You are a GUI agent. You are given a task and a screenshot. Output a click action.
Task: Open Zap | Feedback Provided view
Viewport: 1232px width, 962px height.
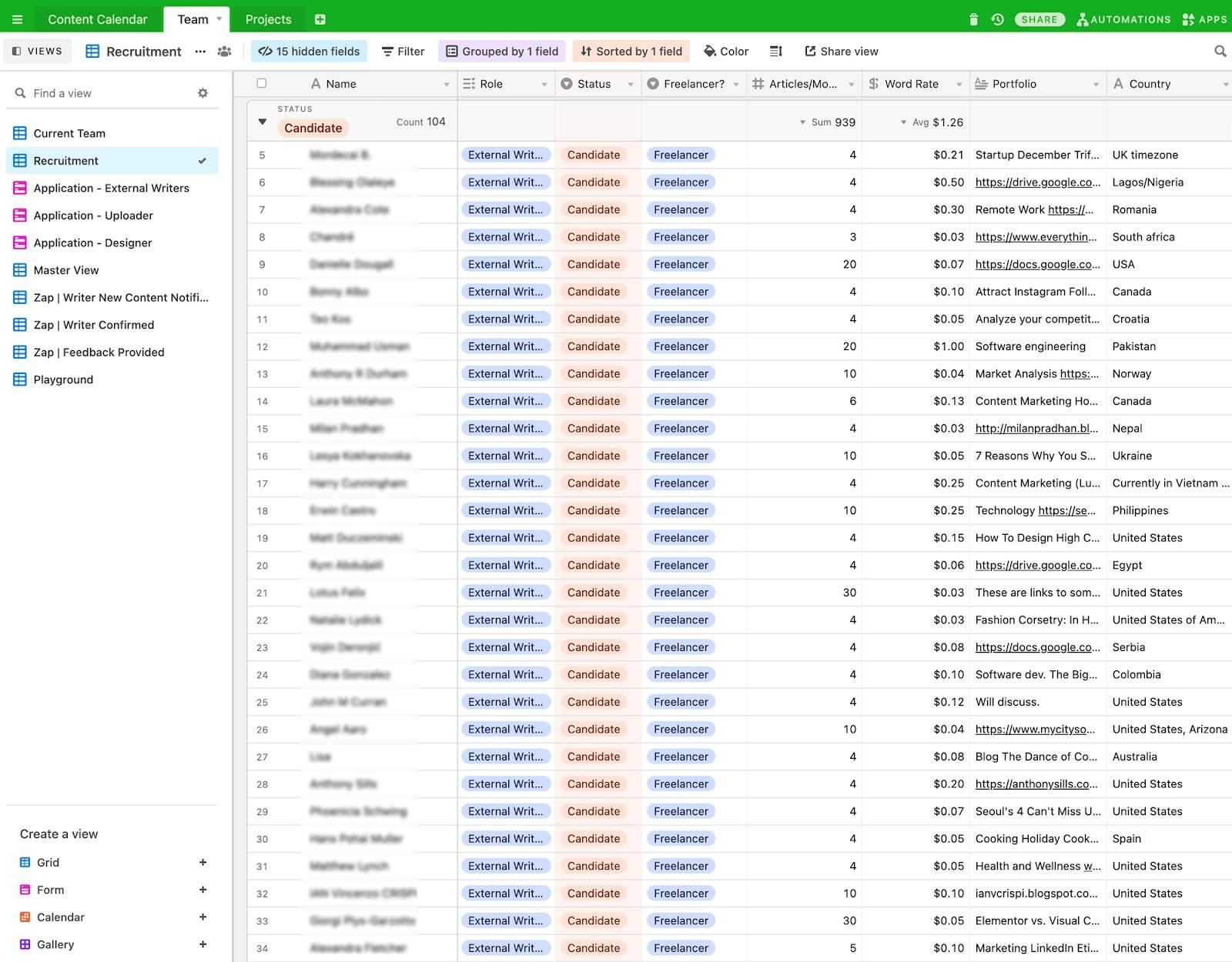tap(112, 352)
